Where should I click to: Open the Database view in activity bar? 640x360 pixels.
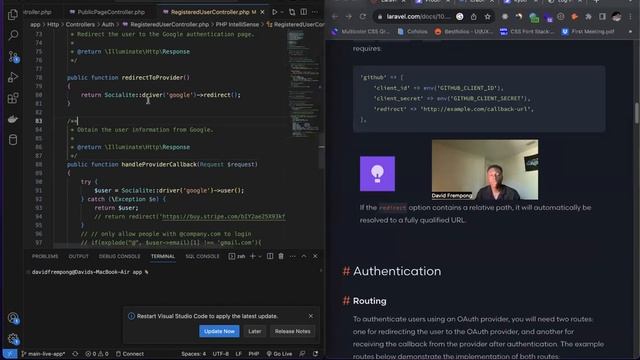tap(13, 140)
